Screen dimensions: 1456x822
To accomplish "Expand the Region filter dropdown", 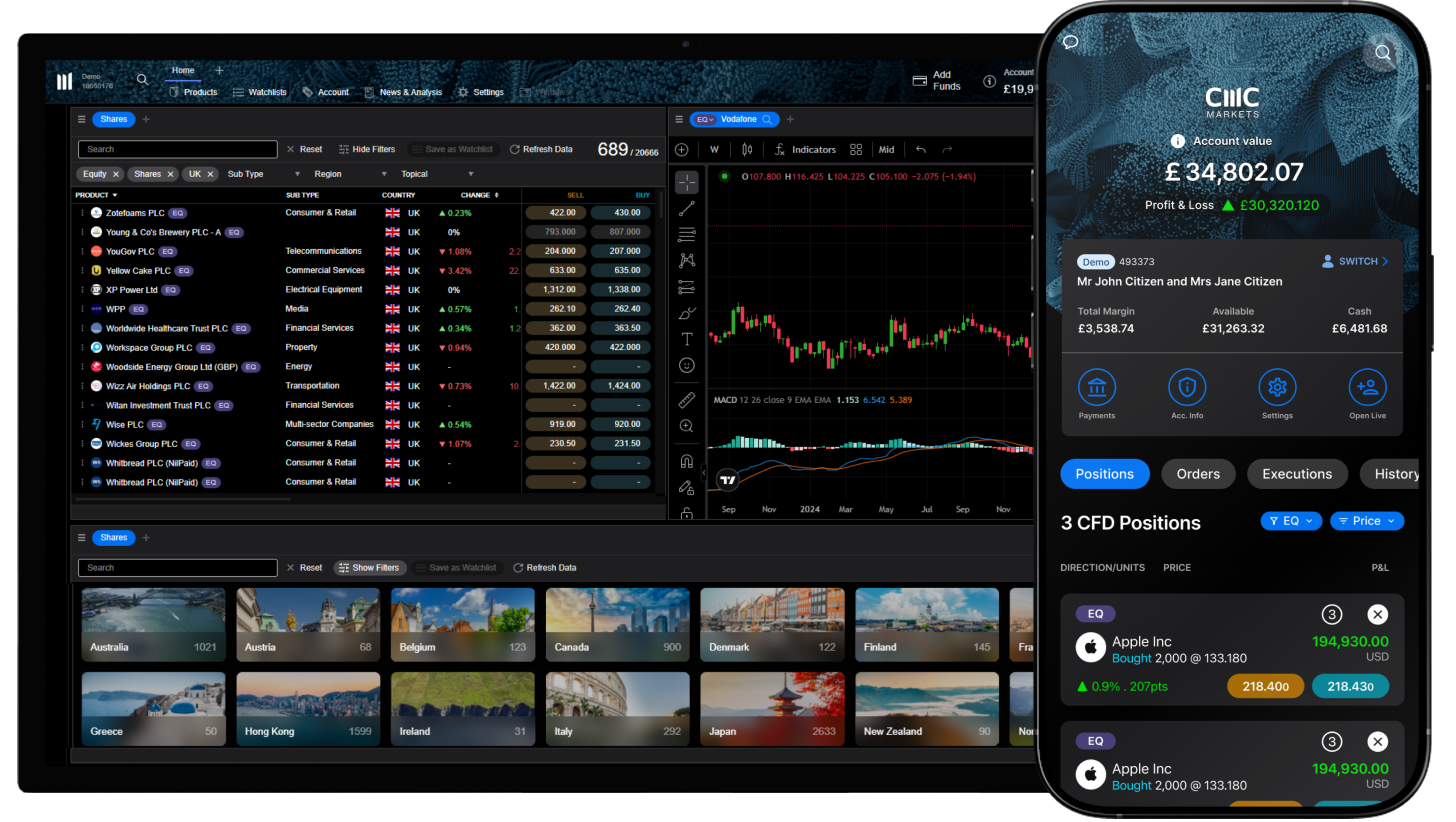I will coord(330,172).
